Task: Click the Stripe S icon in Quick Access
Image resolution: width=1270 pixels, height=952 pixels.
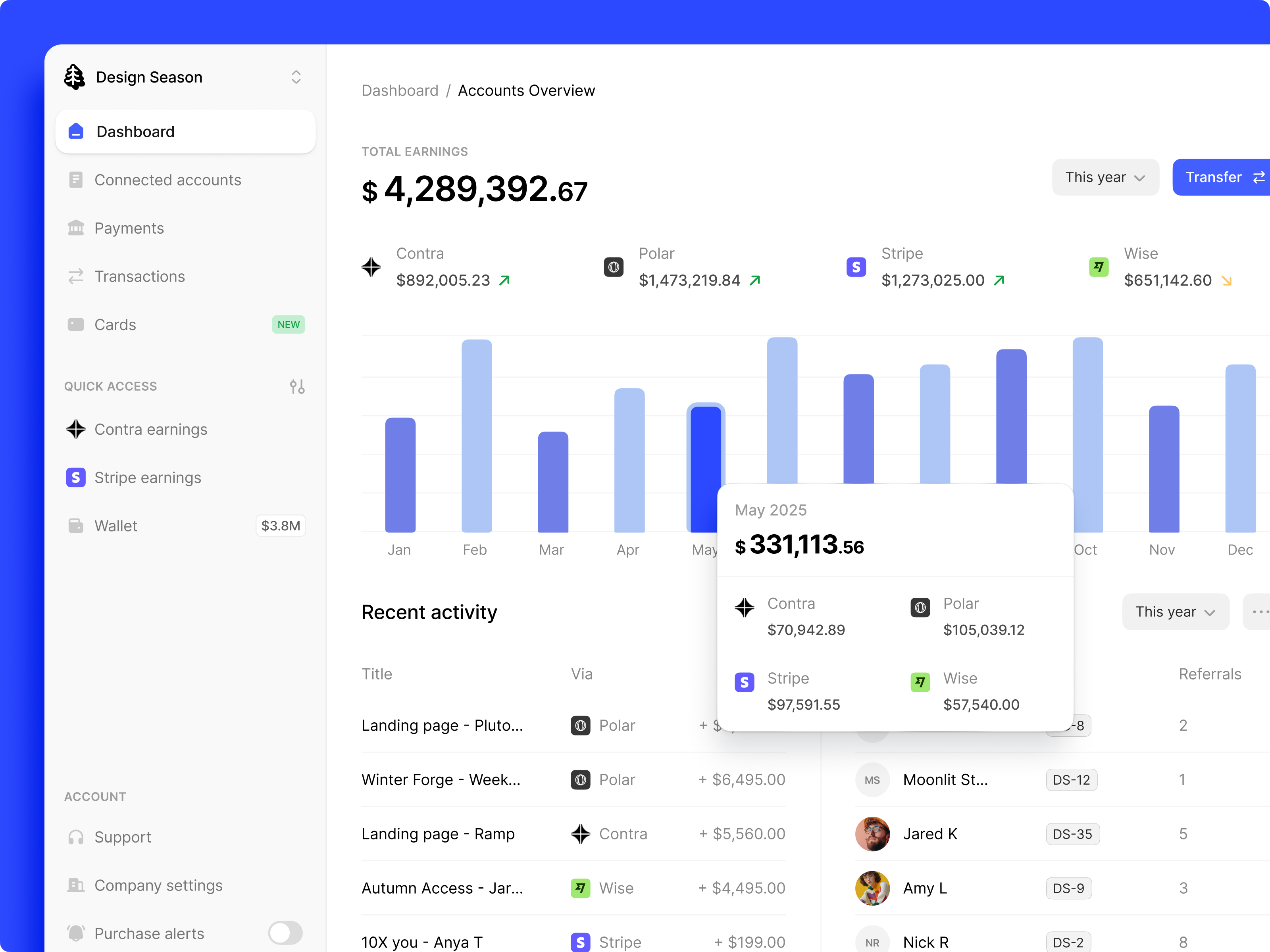Action: click(76, 478)
